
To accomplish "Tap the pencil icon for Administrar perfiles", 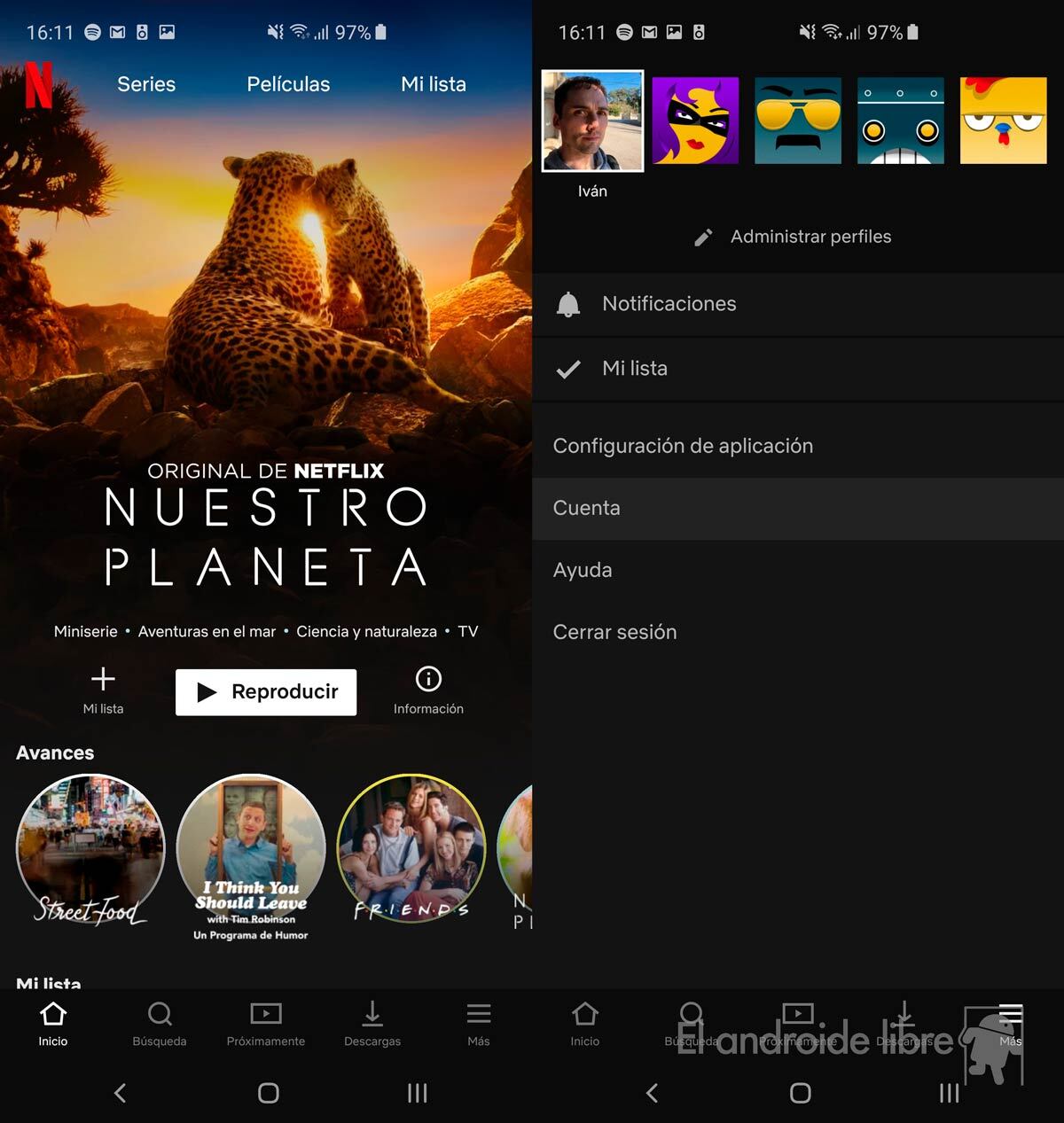I will pyautogui.click(x=703, y=238).
